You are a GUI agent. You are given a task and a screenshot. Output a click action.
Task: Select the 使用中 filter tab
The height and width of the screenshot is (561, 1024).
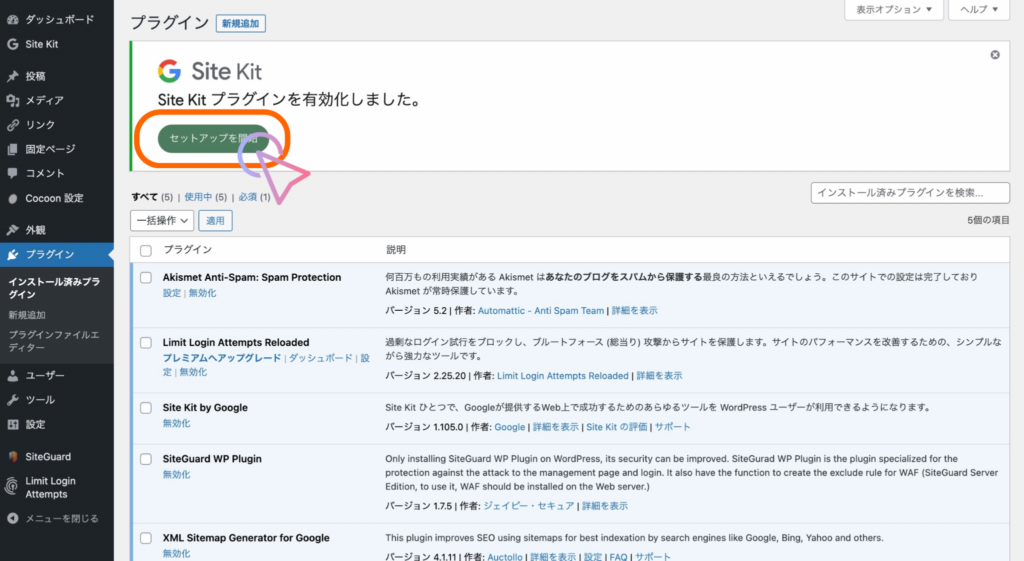click(x=206, y=197)
